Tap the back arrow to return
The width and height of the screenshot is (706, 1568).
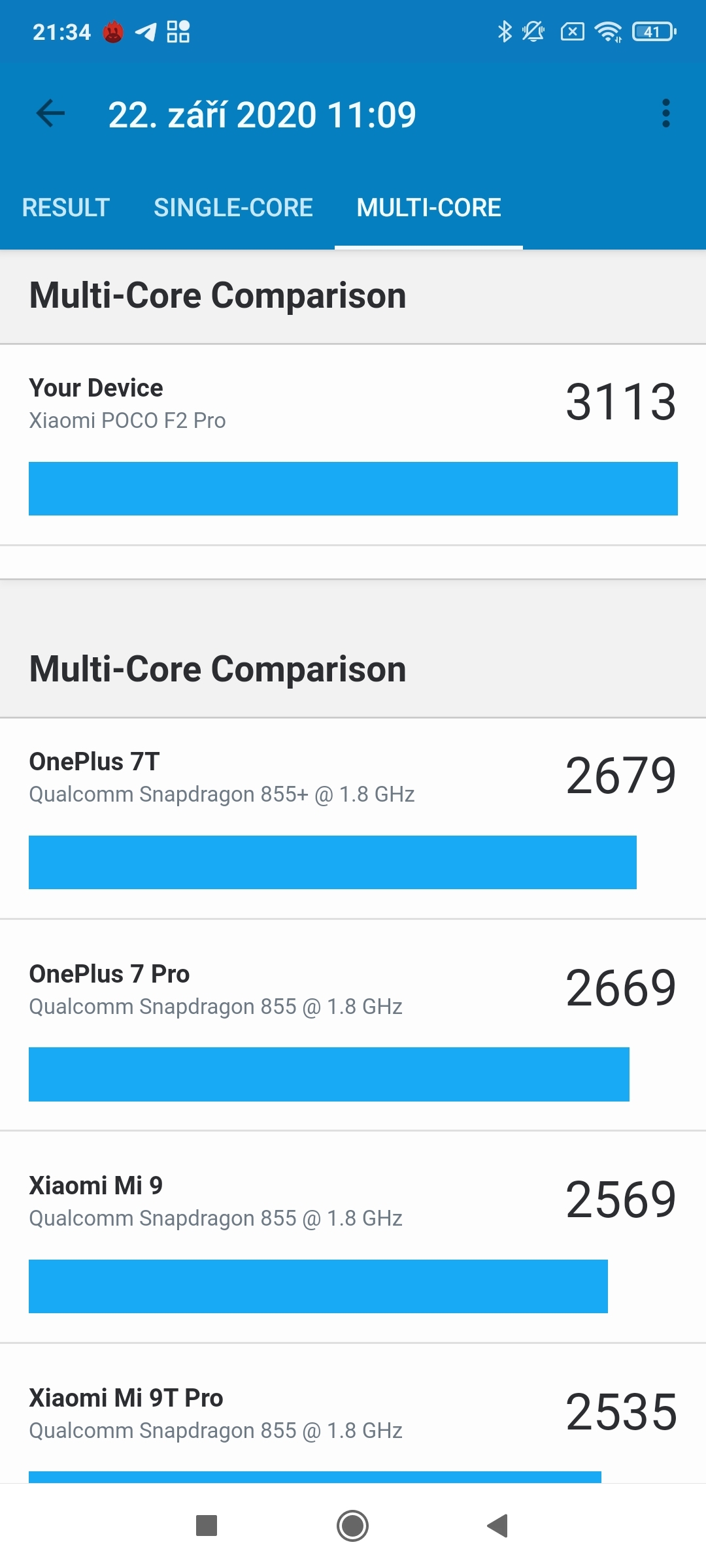50,114
